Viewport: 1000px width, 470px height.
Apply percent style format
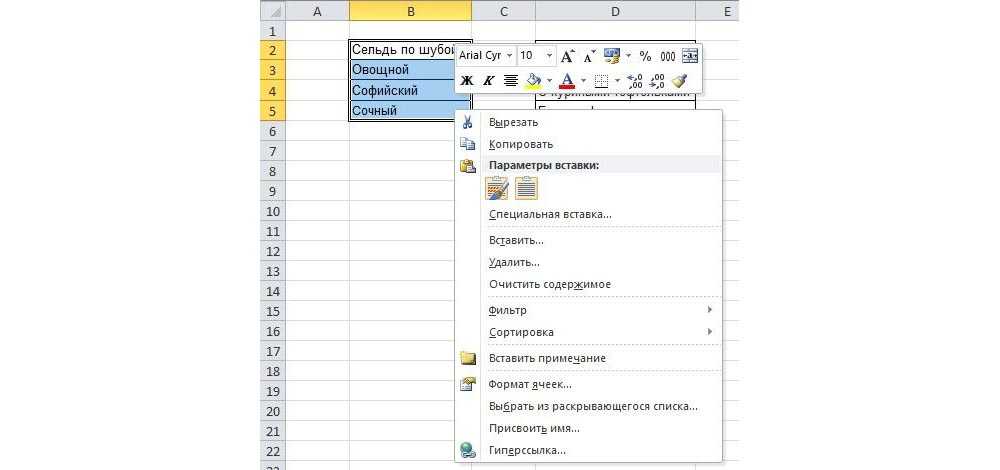[x=645, y=56]
